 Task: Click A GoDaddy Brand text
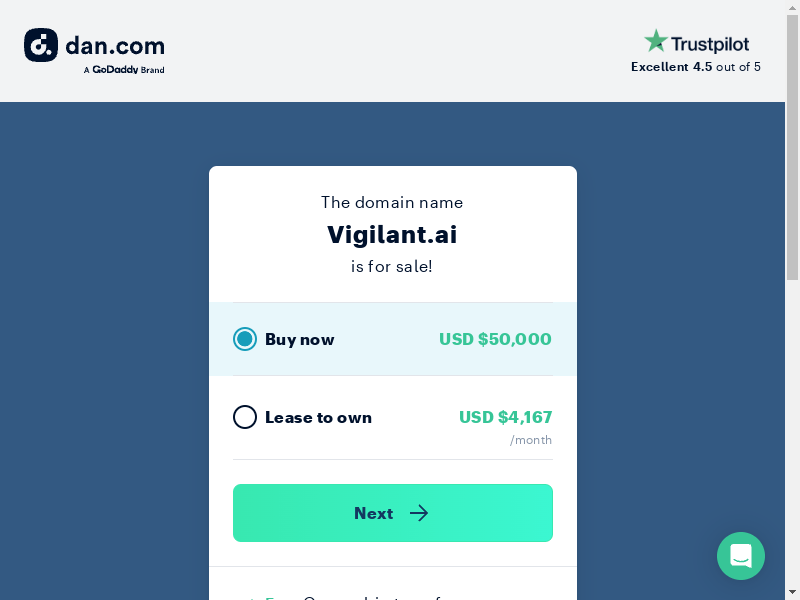point(124,70)
